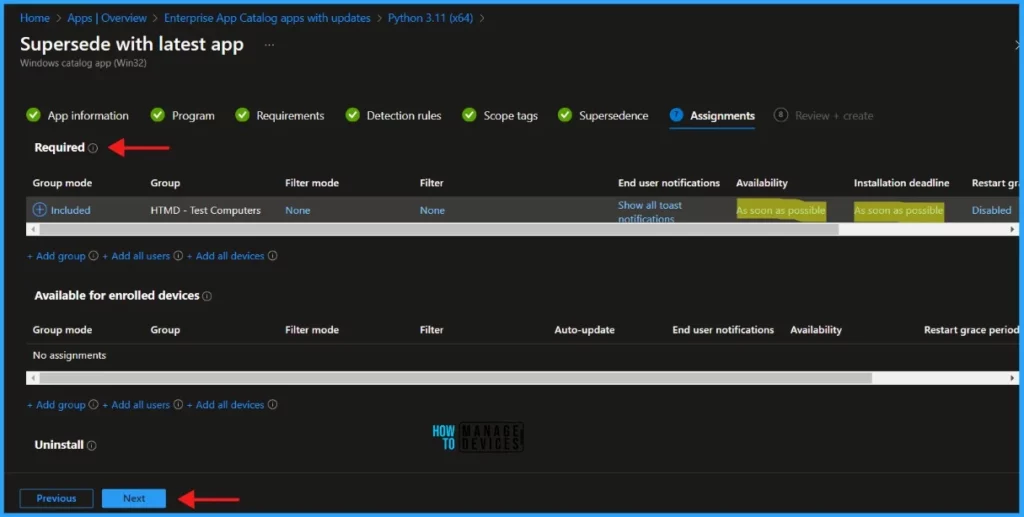The width and height of the screenshot is (1024, 517).
Task: Go to the Program step
Action: (193, 116)
